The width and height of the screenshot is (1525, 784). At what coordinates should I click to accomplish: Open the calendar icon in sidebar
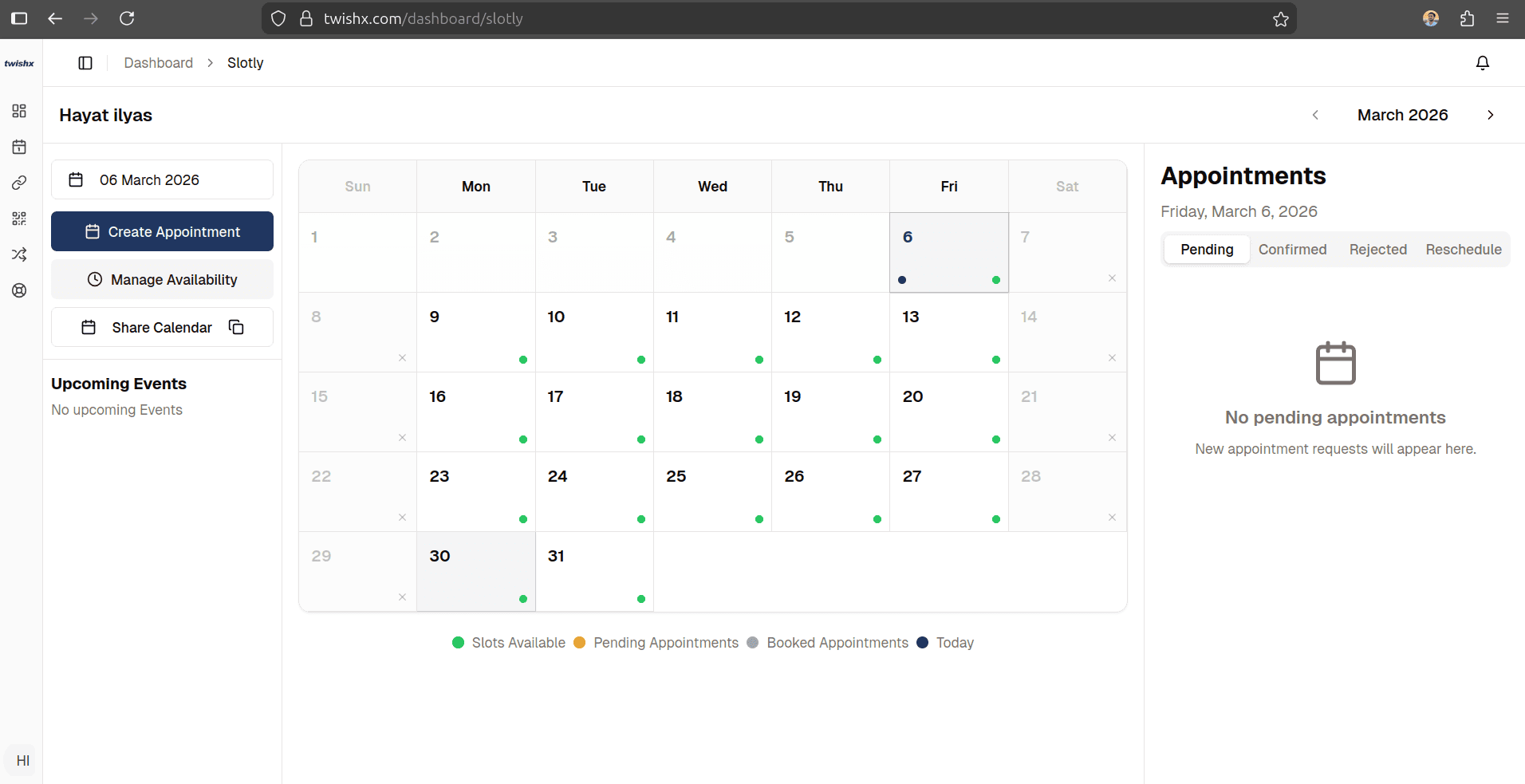pos(19,147)
